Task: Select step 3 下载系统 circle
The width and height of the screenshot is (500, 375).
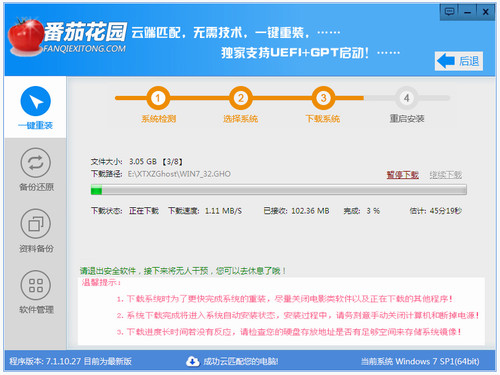Action: [x=323, y=98]
